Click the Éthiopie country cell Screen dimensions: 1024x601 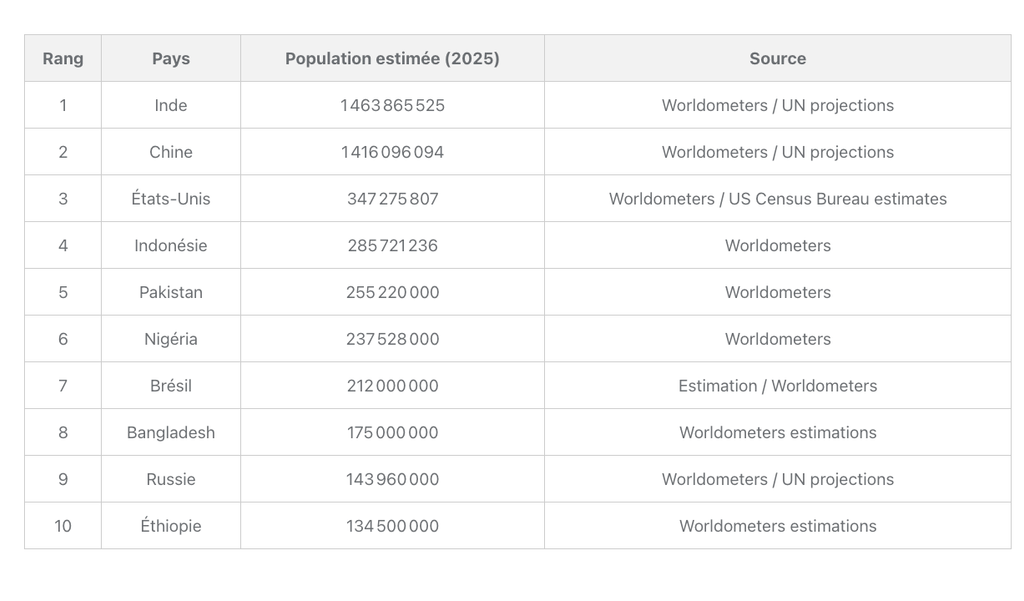pos(170,526)
